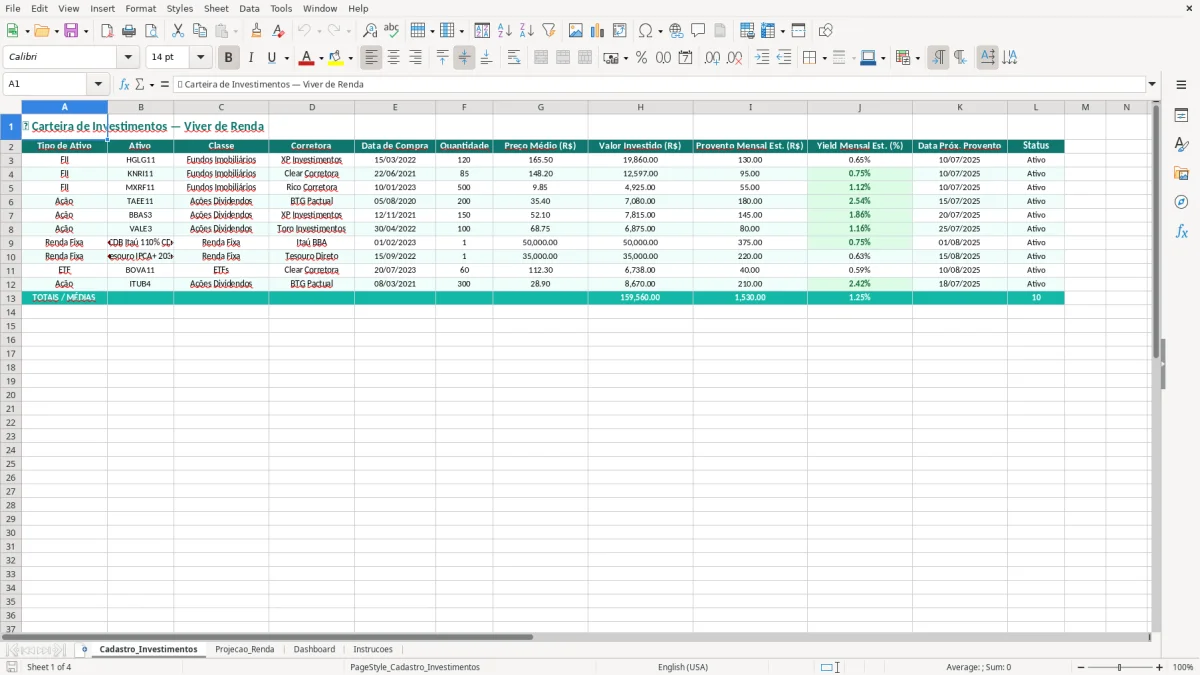The height and width of the screenshot is (675, 1200).
Task: Select row 13 header
Action: [11, 298]
